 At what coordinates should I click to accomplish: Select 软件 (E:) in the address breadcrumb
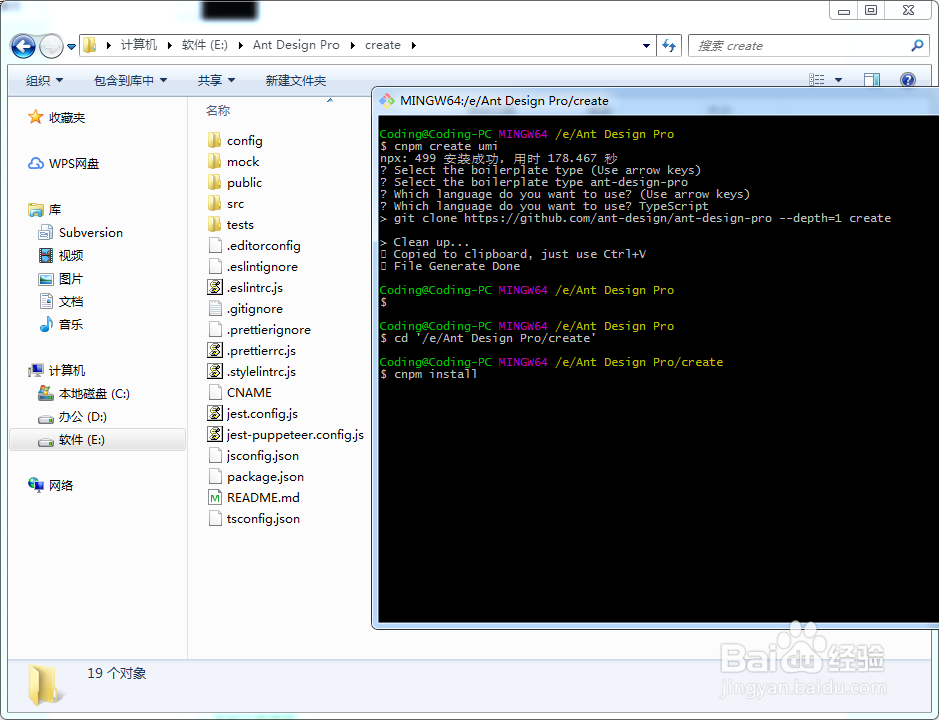(205, 45)
